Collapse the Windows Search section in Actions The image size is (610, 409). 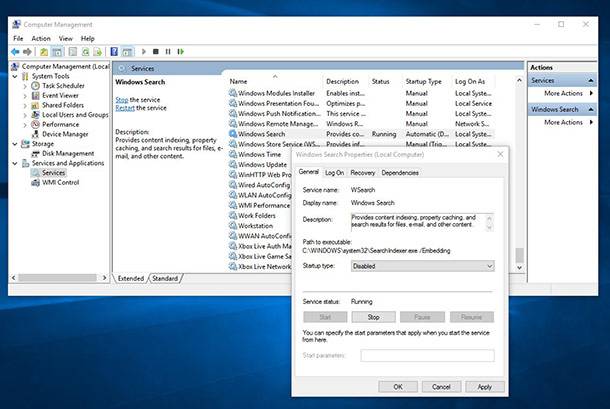point(591,109)
